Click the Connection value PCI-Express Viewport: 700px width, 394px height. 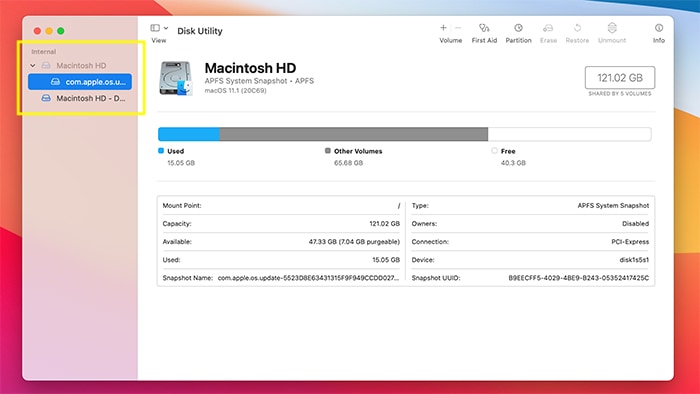tap(630, 242)
